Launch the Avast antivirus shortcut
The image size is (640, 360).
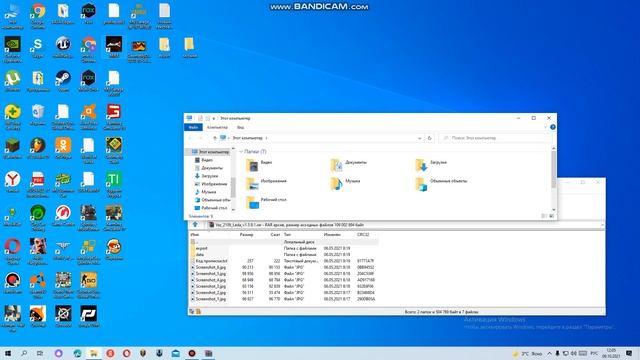88,117
